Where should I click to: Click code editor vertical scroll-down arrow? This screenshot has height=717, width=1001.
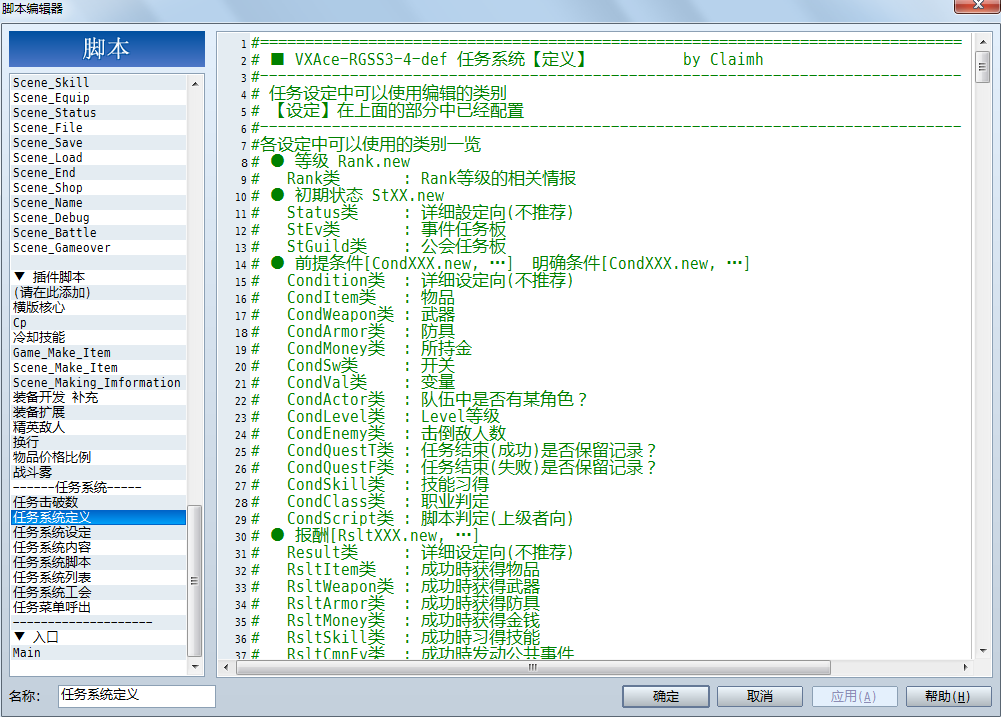(982, 651)
